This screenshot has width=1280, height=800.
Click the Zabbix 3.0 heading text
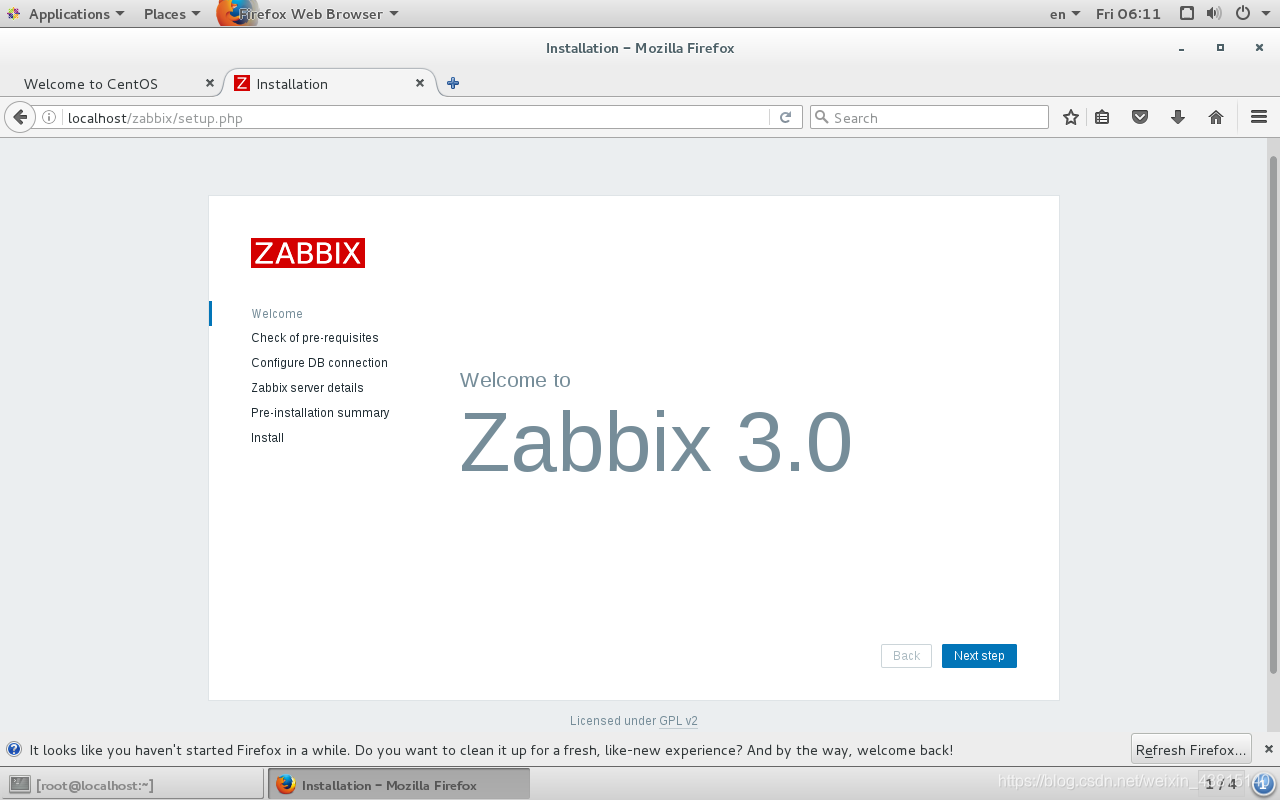[656, 441]
